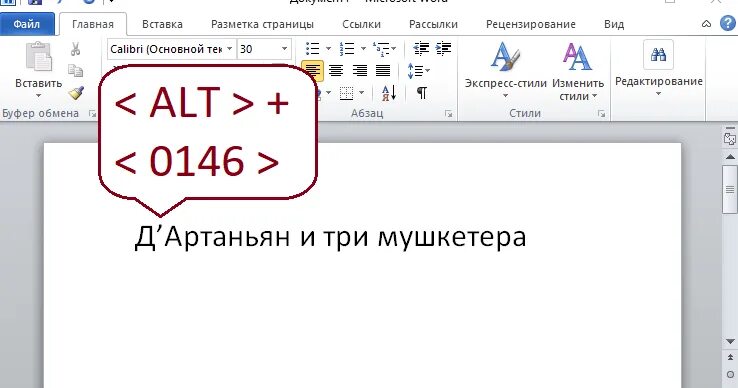This screenshot has height=388, width=738.
Task: Select the Format Painter brush
Action: pyautogui.click(x=76, y=92)
